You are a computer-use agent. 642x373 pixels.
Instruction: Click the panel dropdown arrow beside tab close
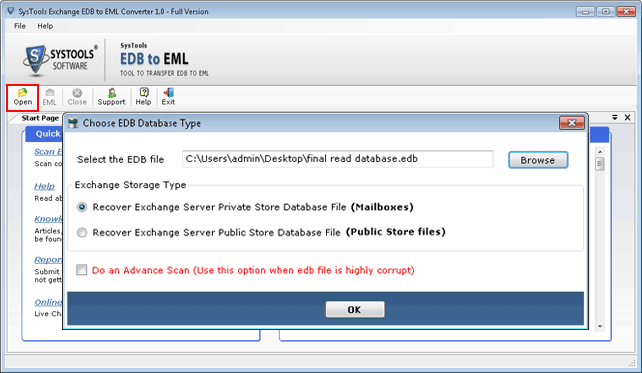tap(615, 118)
